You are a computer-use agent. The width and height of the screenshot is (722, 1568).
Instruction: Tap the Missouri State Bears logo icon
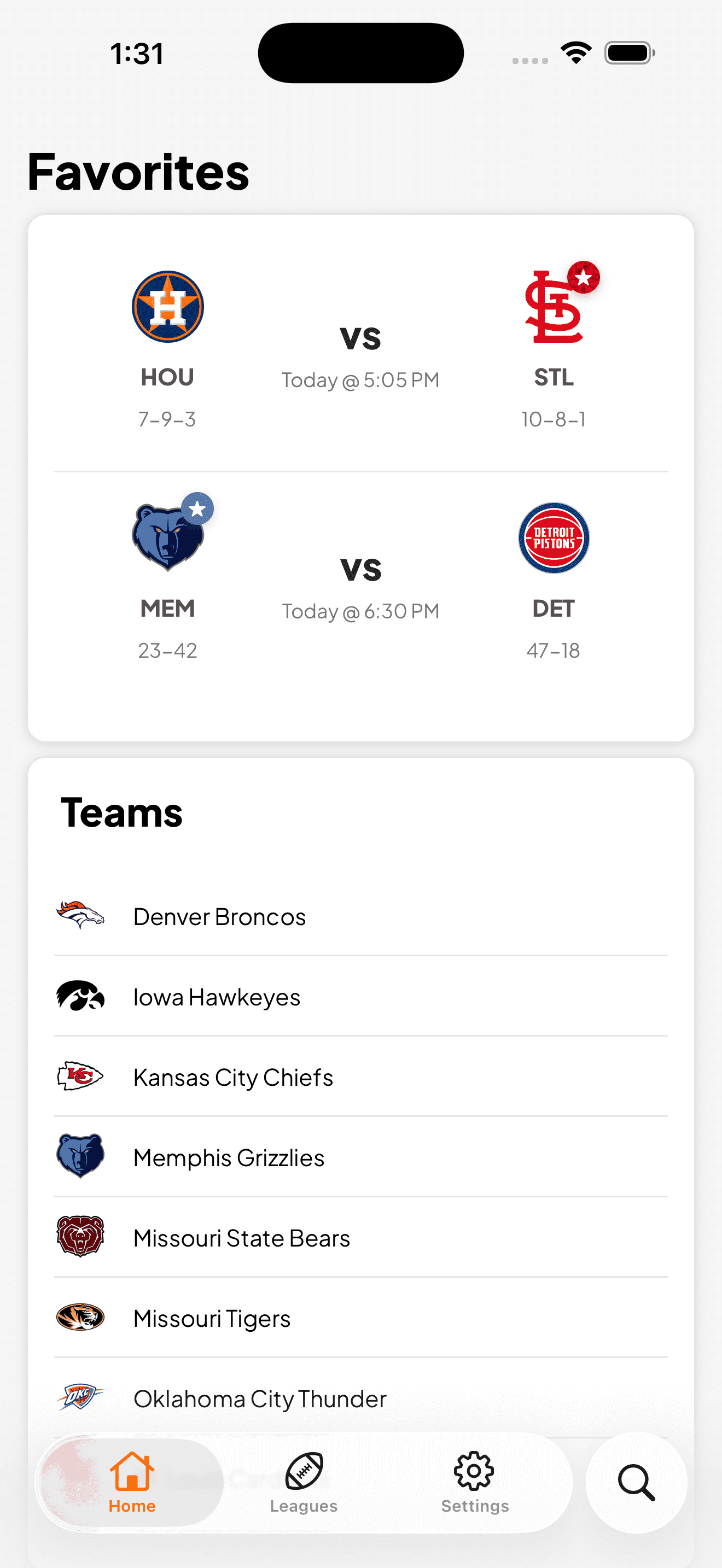[x=80, y=1237]
